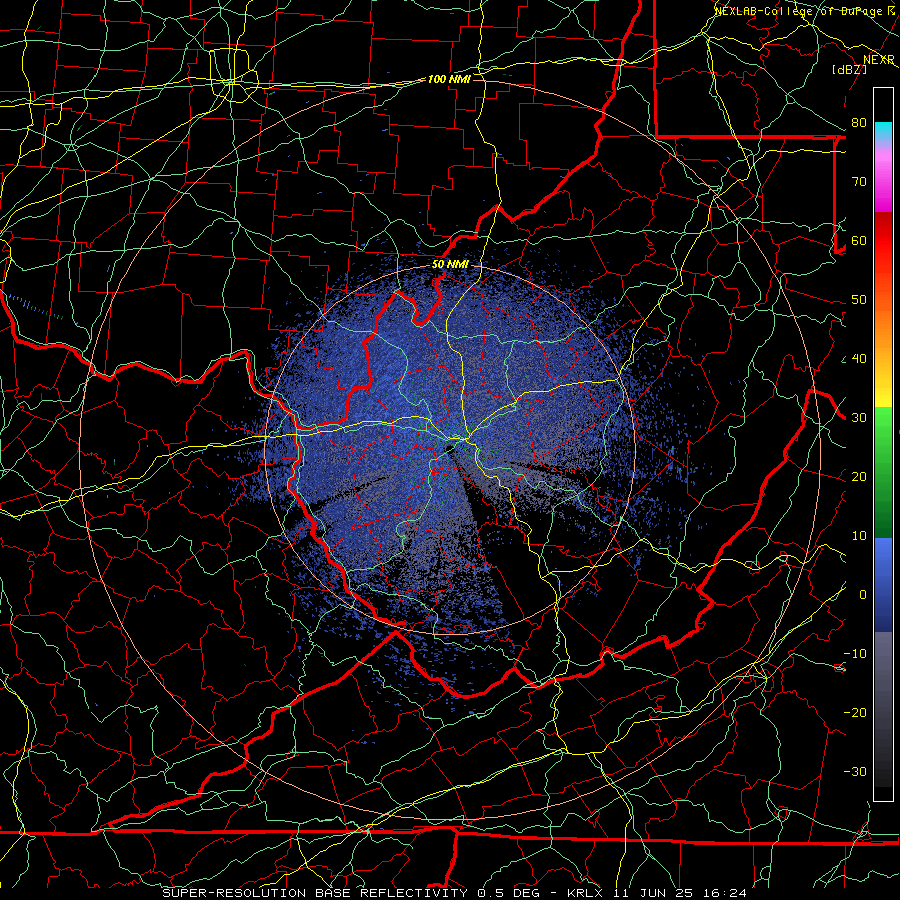Click the red segment of the reflectivity color bar
900x900 pixels.
click(x=883, y=241)
